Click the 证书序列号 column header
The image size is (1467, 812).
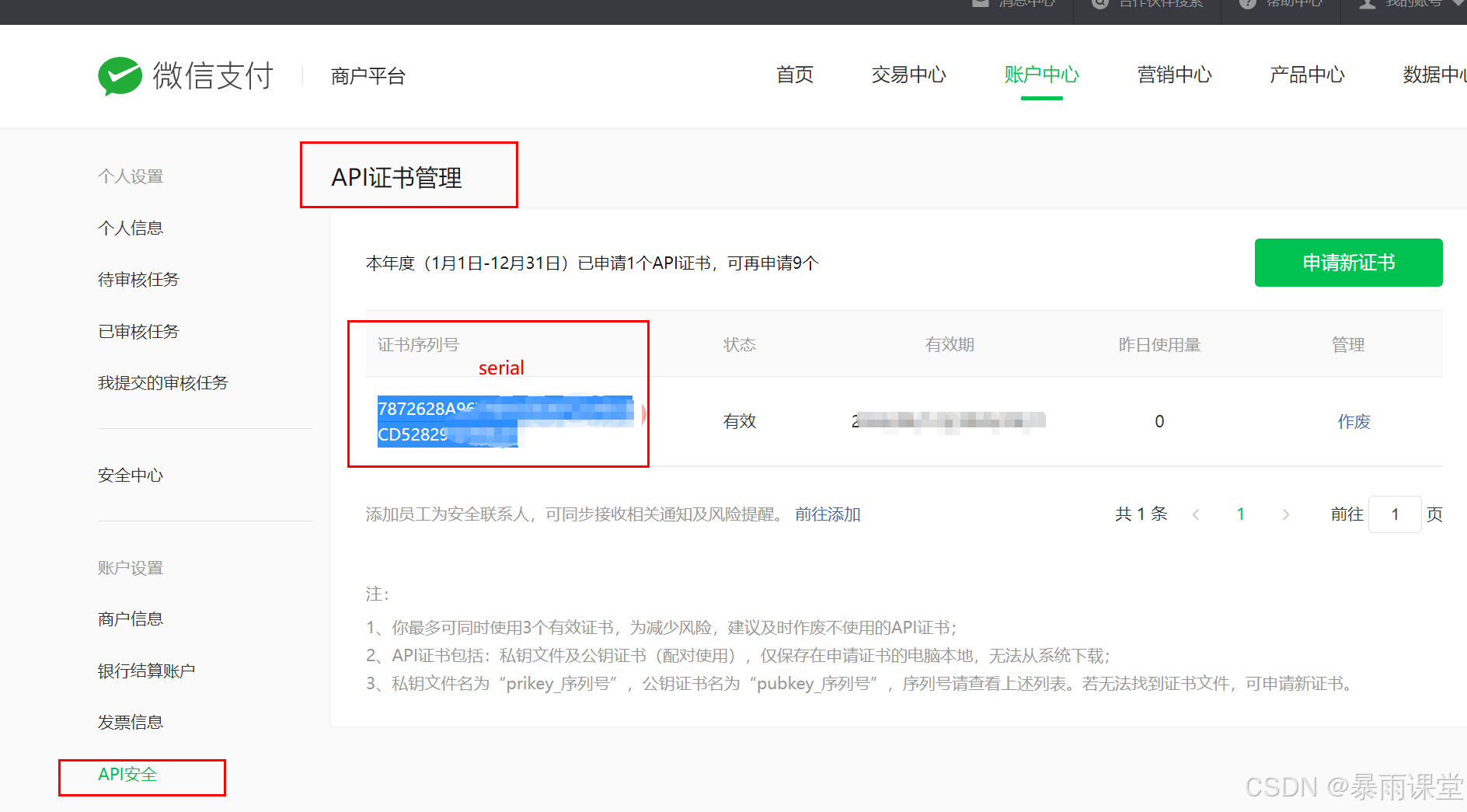point(418,344)
